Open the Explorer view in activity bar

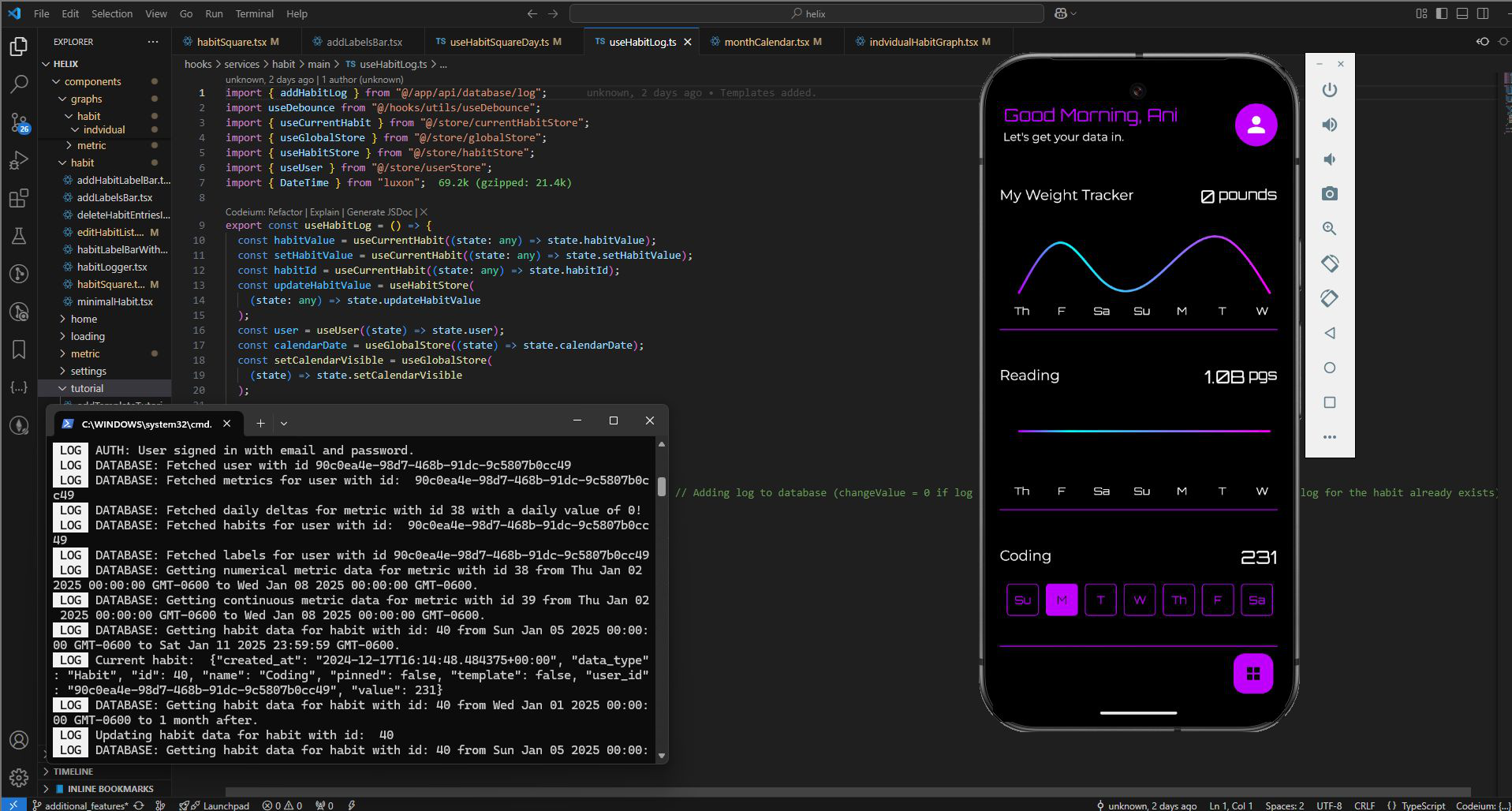tap(19, 47)
